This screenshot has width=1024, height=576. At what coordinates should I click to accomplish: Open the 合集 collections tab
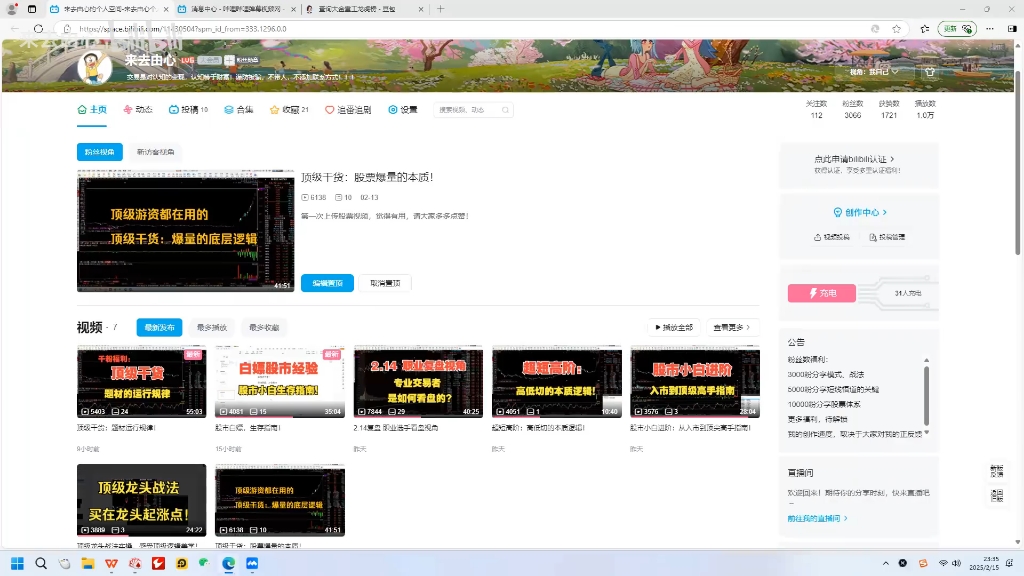pos(238,110)
